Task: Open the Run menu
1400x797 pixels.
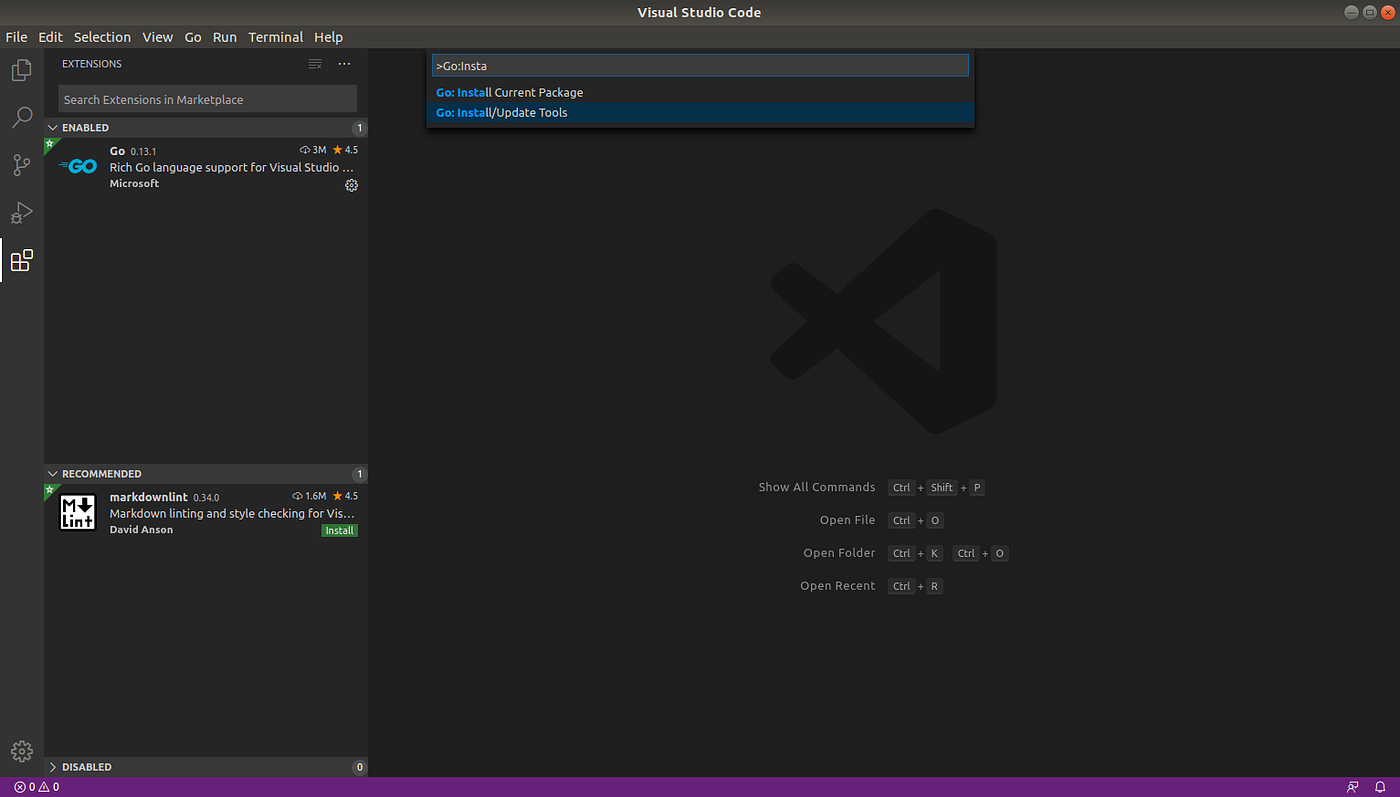Action: pyautogui.click(x=225, y=37)
